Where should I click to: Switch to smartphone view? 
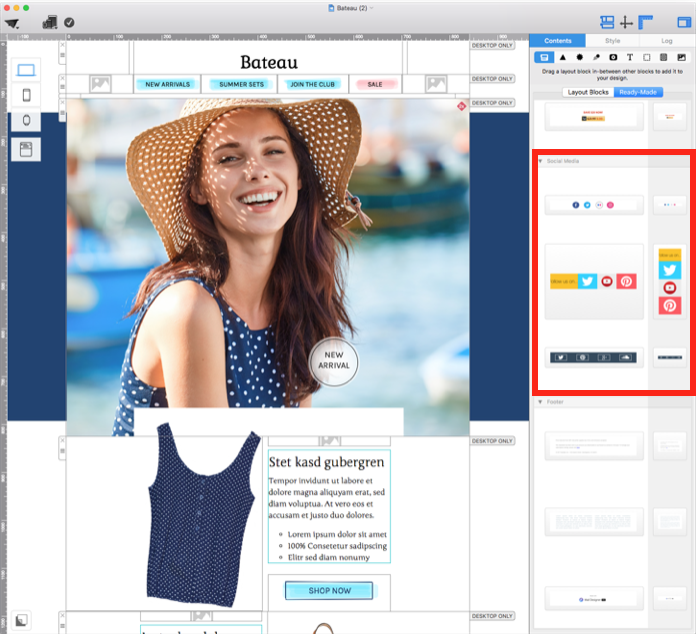click(26, 95)
